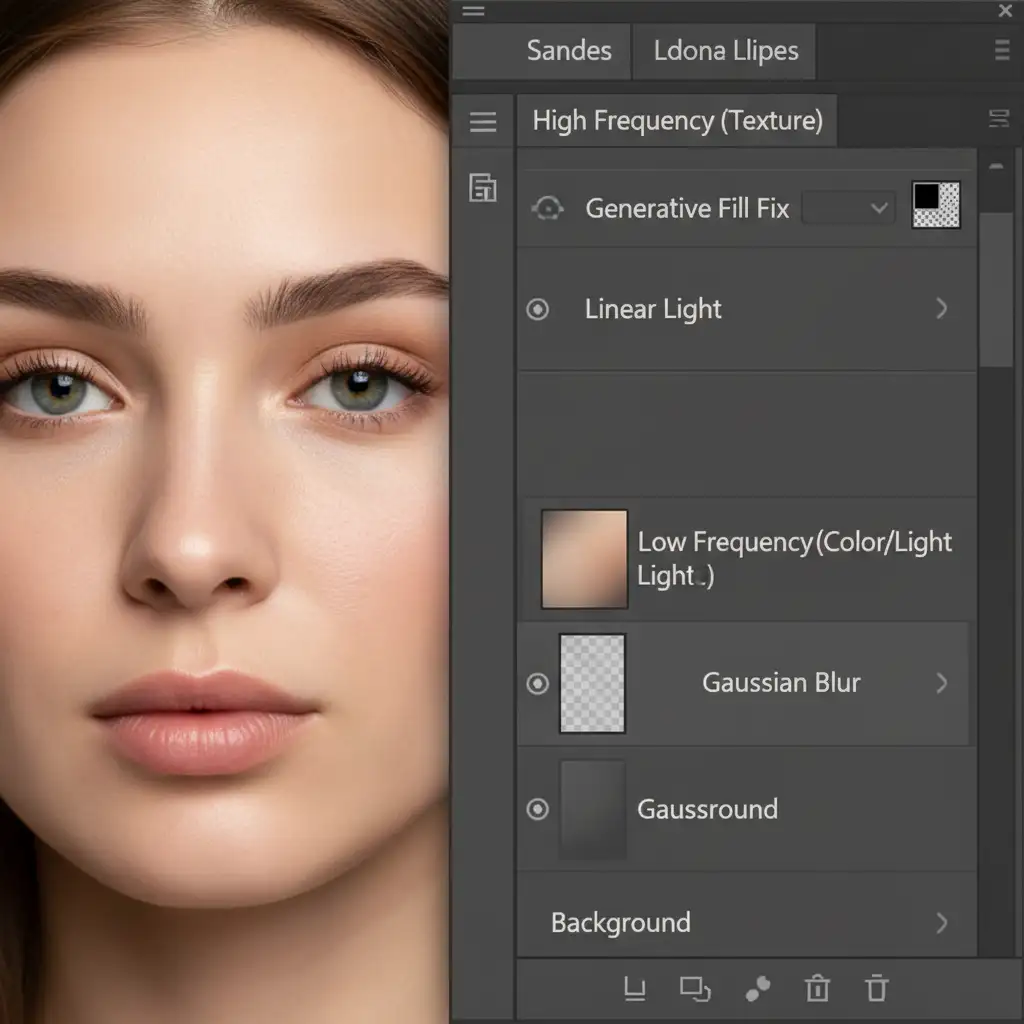Open the panel options menu beside Ldona Llipes
The width and height of the screenshot is (1024, 1024).
click(1002, 52)
